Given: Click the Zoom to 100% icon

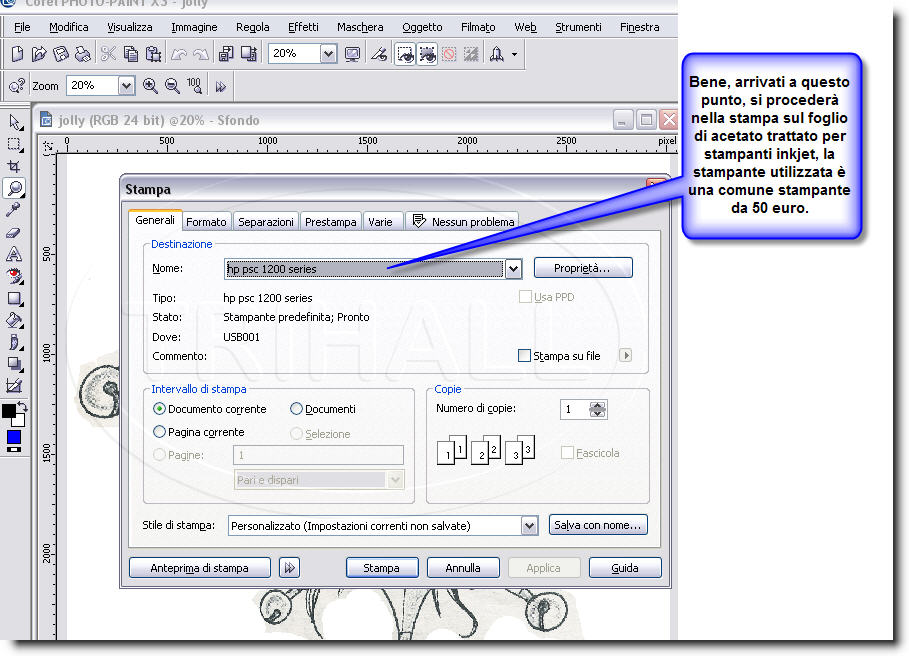Looking at the screenshot, I should (194, 86).
